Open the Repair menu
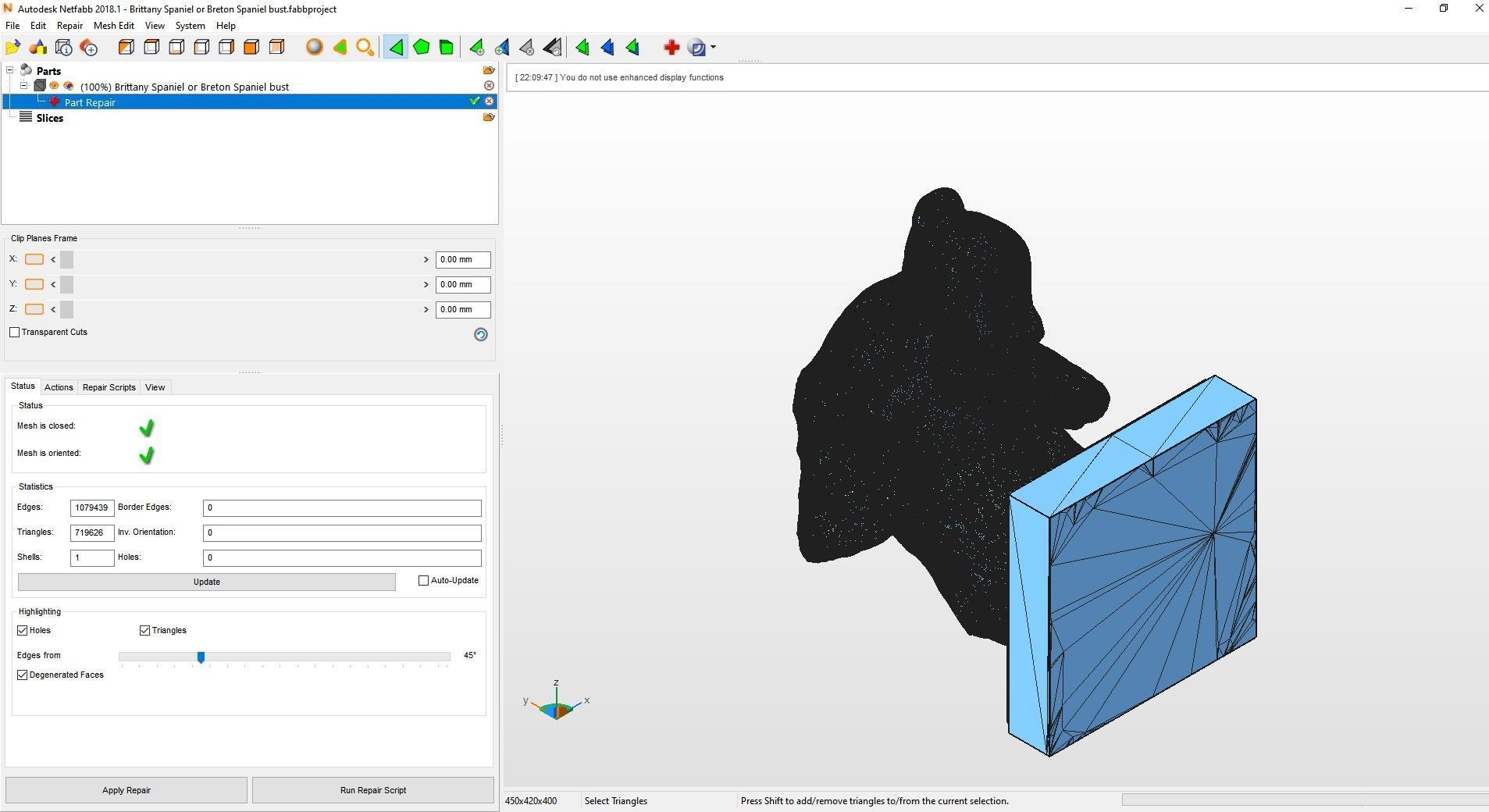1489x812 pixels. click(x=69, y=26)
